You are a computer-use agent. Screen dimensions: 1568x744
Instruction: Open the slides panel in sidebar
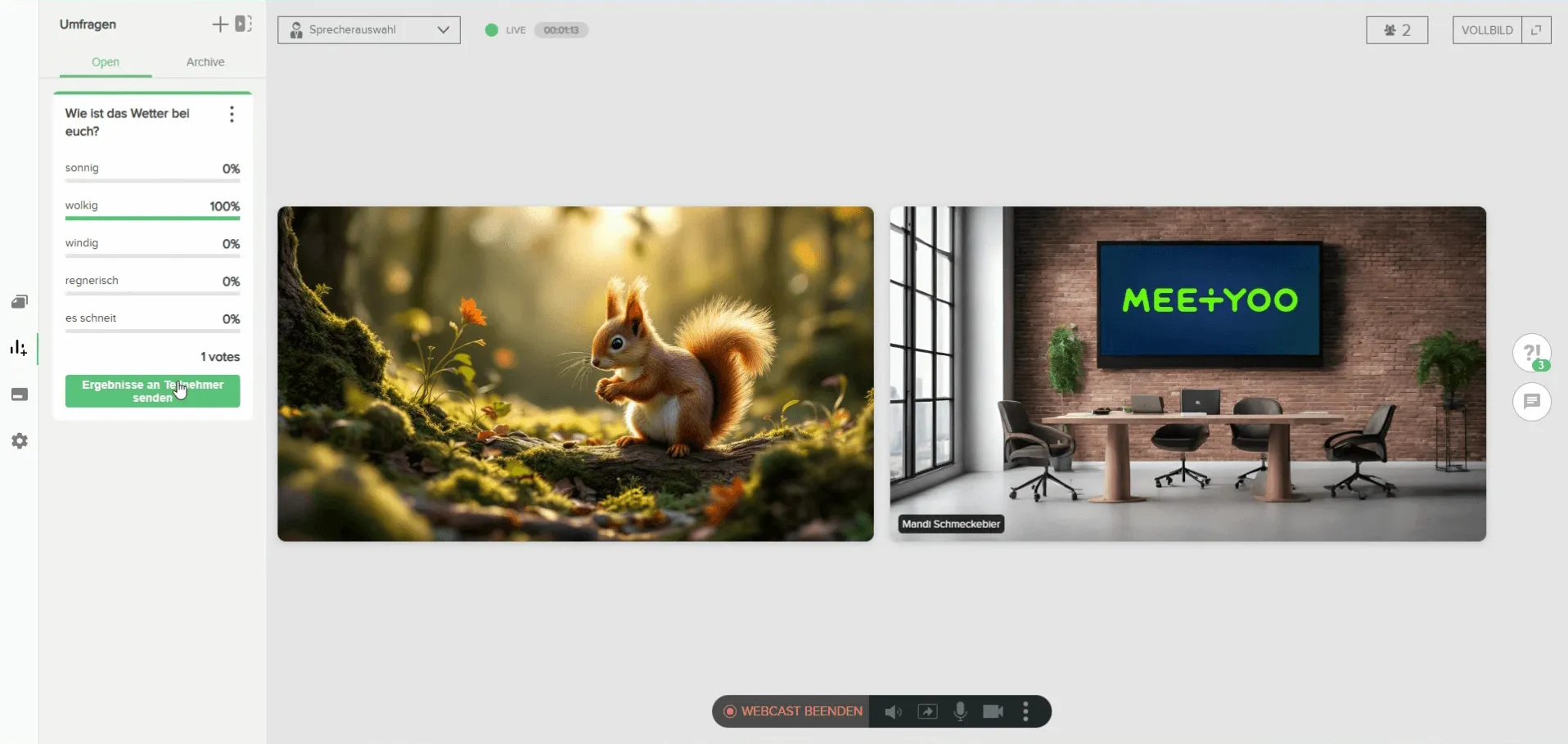(20, 302)
